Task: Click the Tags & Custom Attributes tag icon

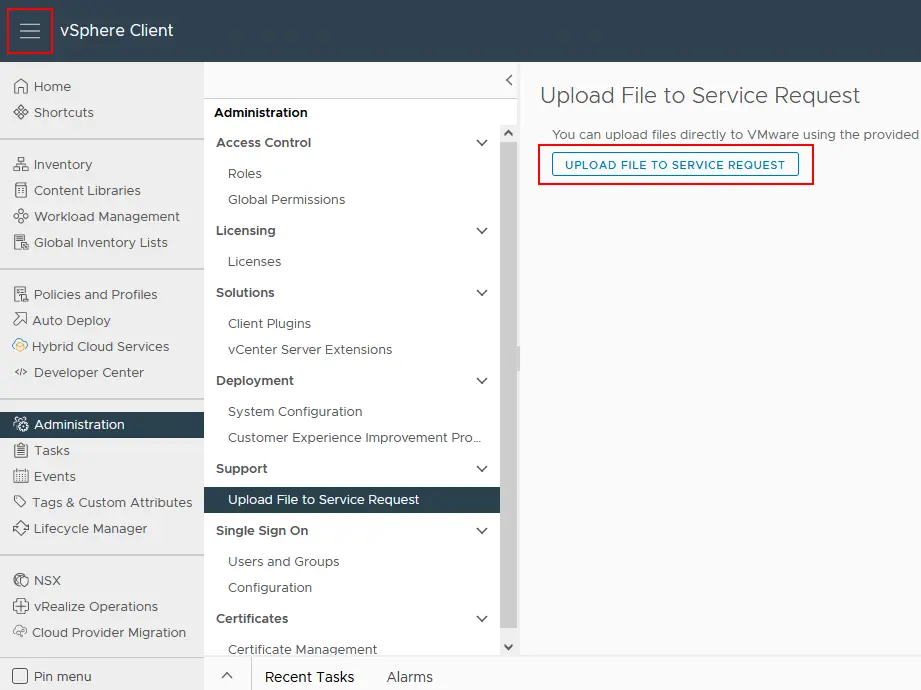Action: [20, 502]
